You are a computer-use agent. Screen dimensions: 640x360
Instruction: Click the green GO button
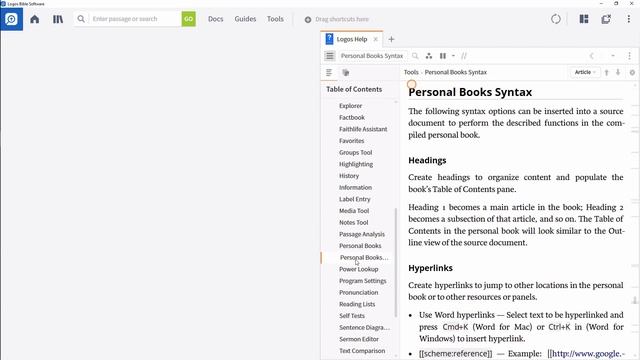click(189, 19)
